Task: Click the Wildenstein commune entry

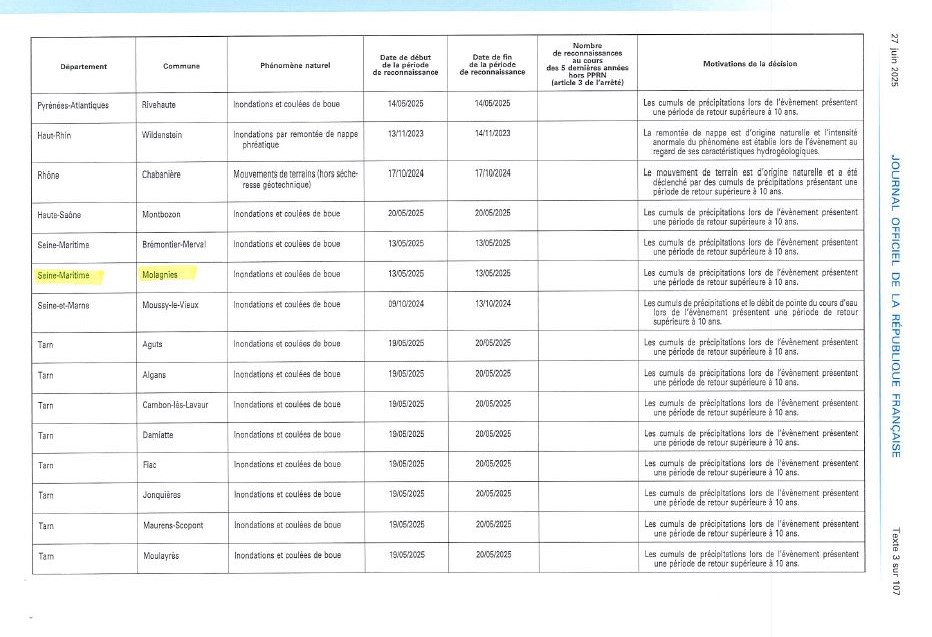Action: coord(168,133)
